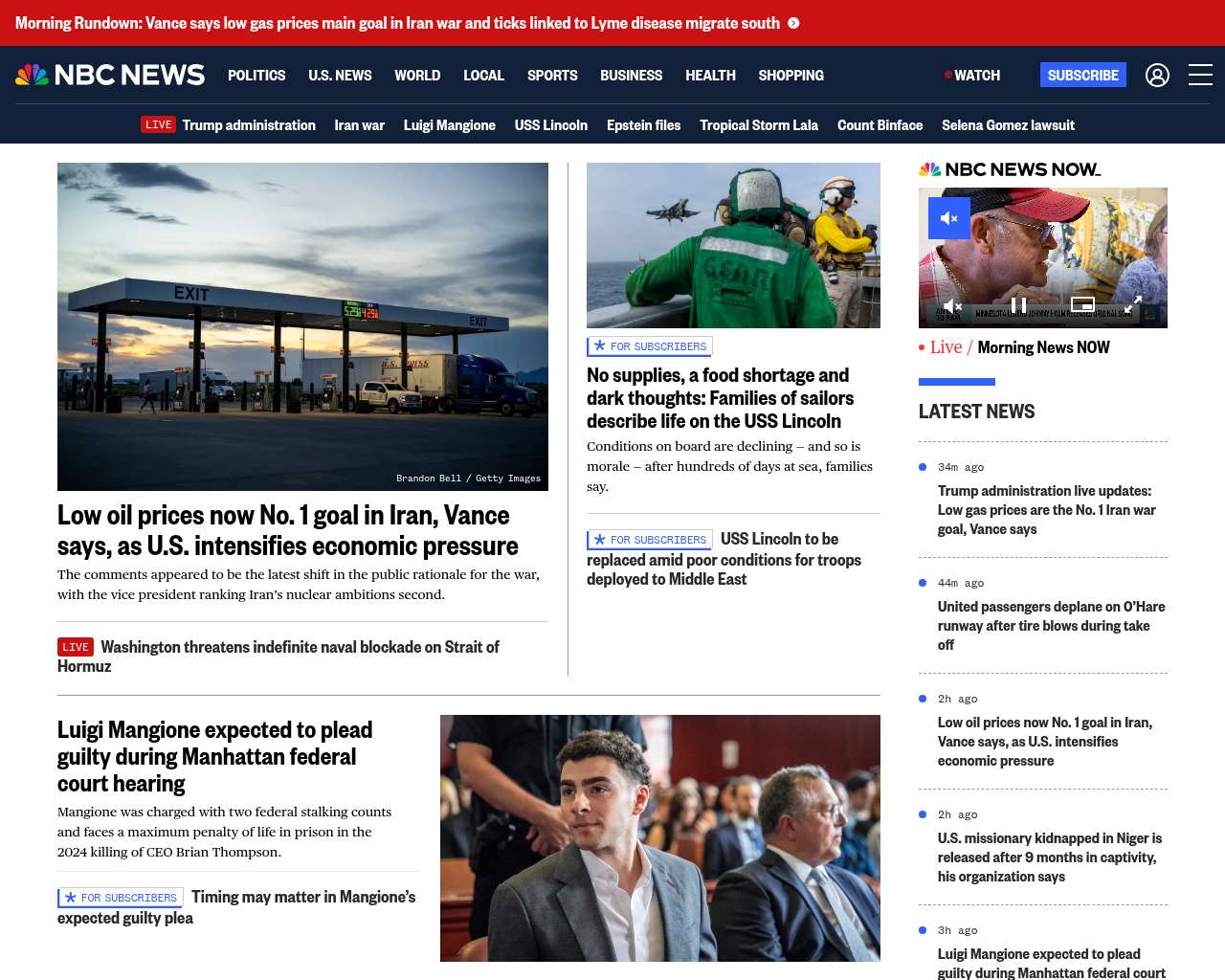Viewport: 1225px width, 980px height.
Task: Open the Count Binface trending topic
Action: coord(880,124)
